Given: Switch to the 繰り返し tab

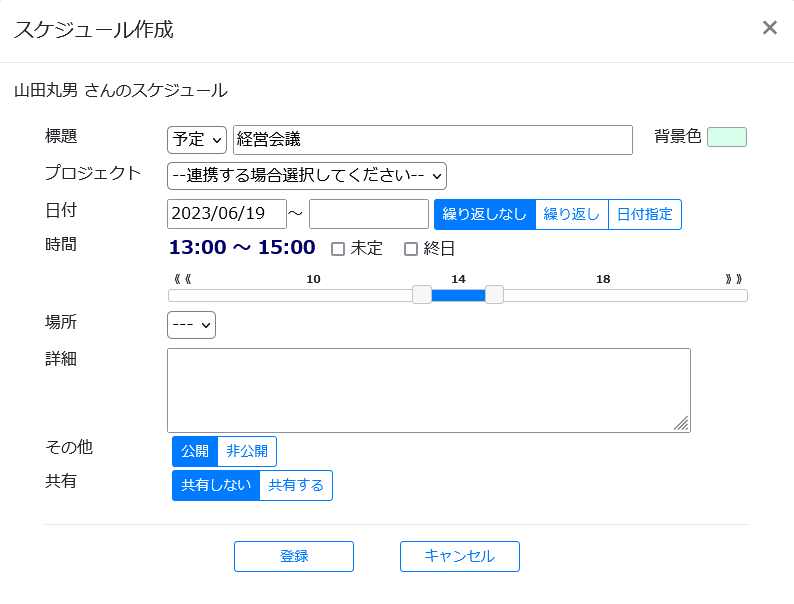Looking at the screenshot, I should point(572,215).
